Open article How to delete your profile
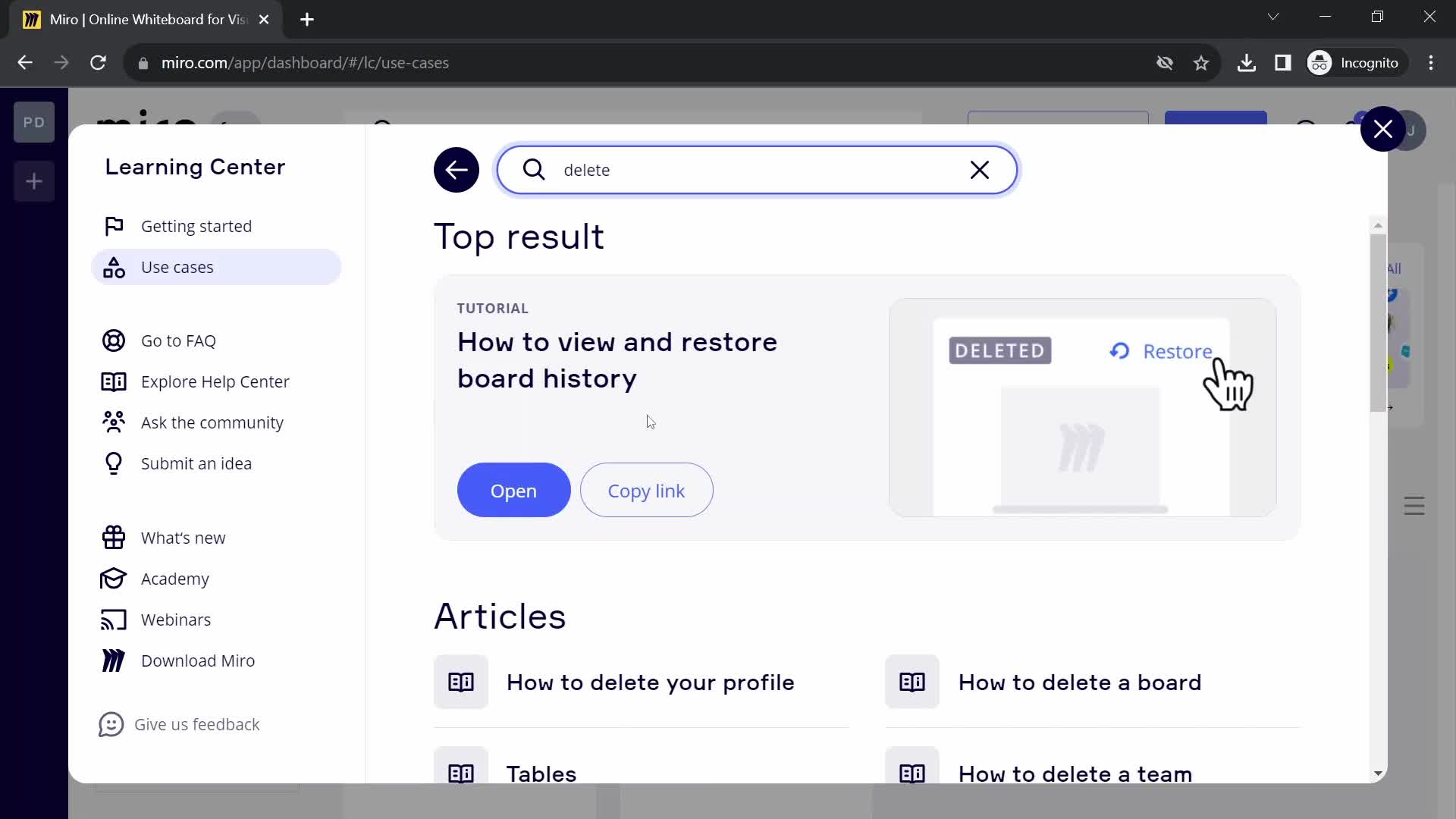Screen dimensions: 1456x819 [x=650, y=682]
